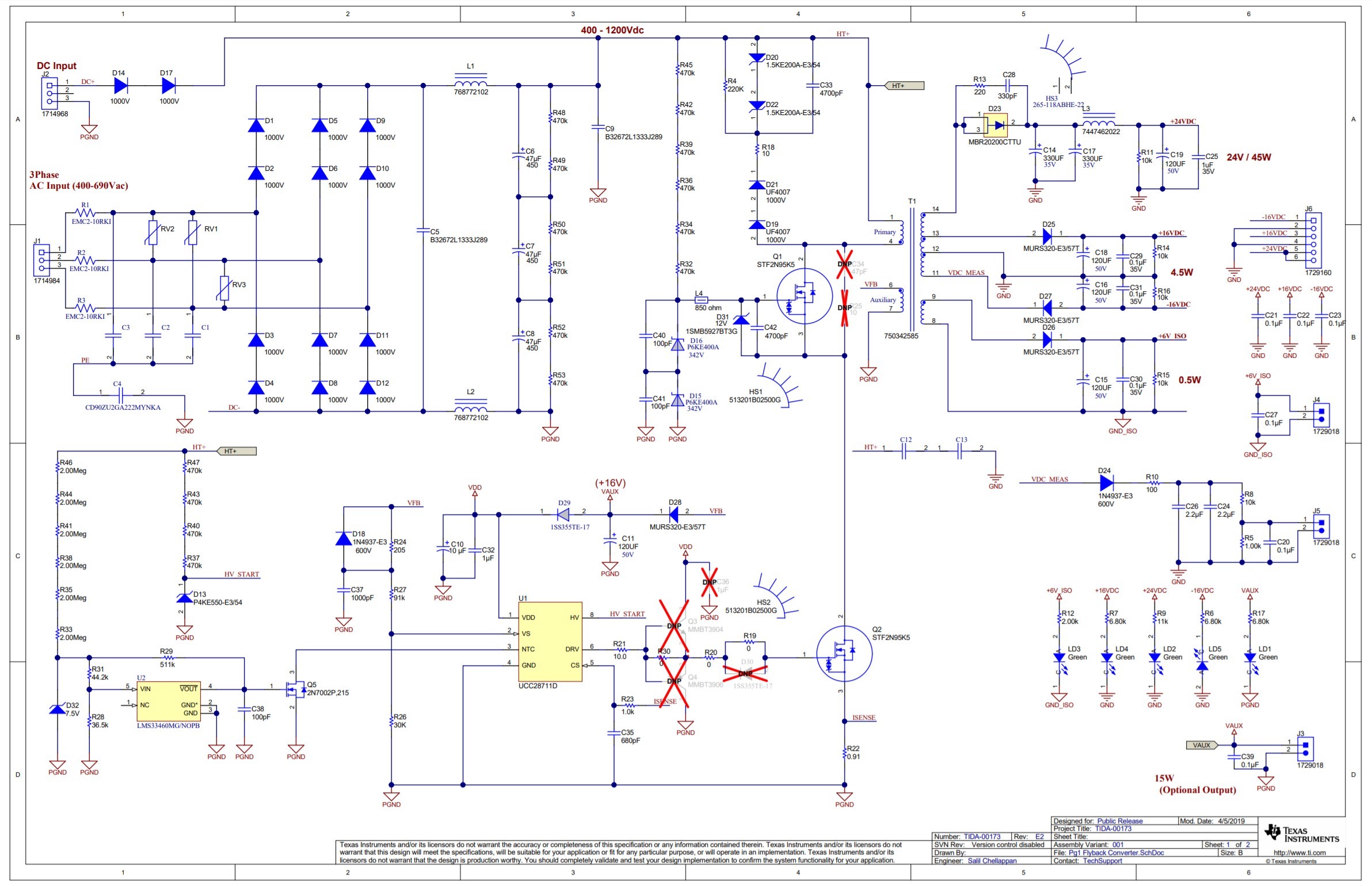Click the D13 P4KE550-E3/54 TVS diode
Image resolution: width=1372 pixels, height=886 pixels.
coord(184,598)
